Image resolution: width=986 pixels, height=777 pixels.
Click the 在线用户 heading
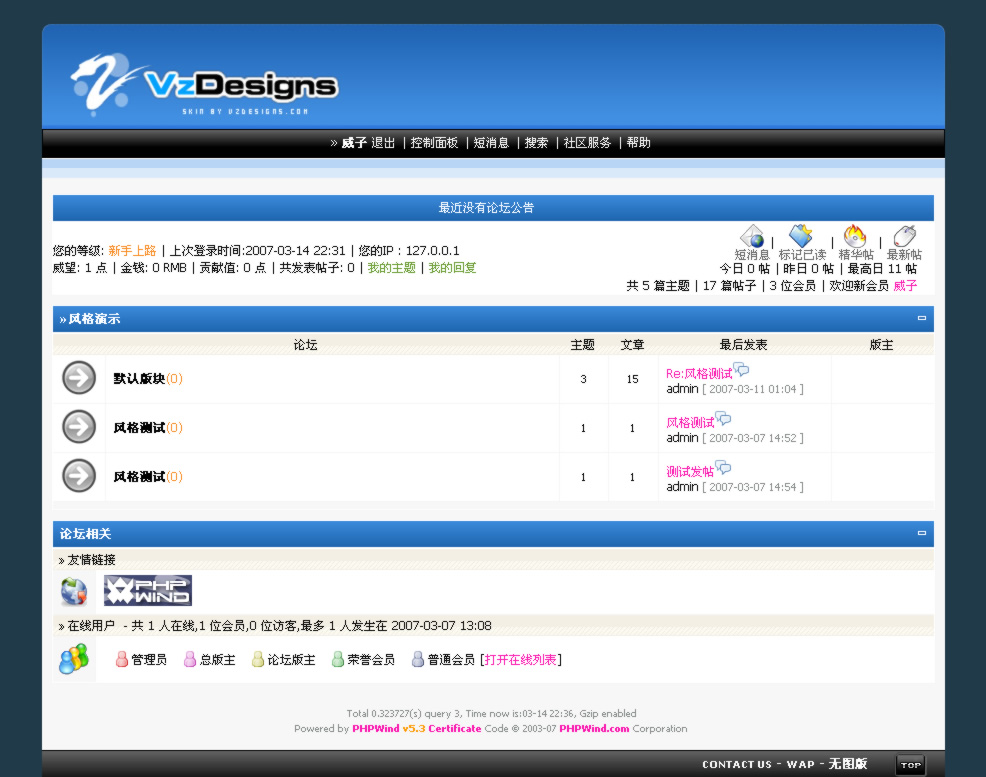pos(91,625)
